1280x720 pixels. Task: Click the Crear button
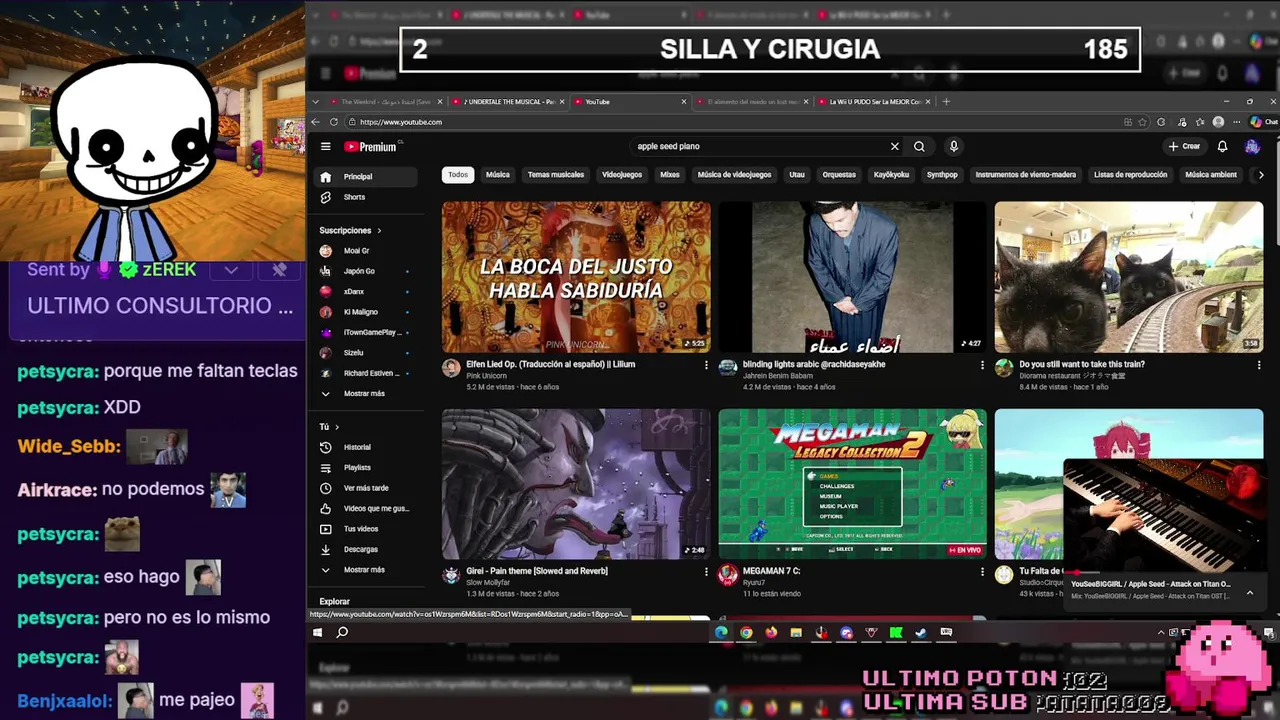coord(1184,146)
